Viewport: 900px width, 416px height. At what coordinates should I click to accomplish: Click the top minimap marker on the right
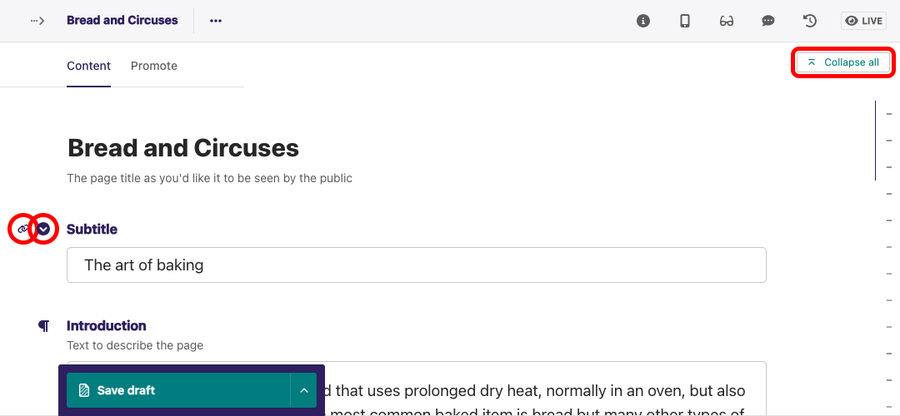[889, 114]
